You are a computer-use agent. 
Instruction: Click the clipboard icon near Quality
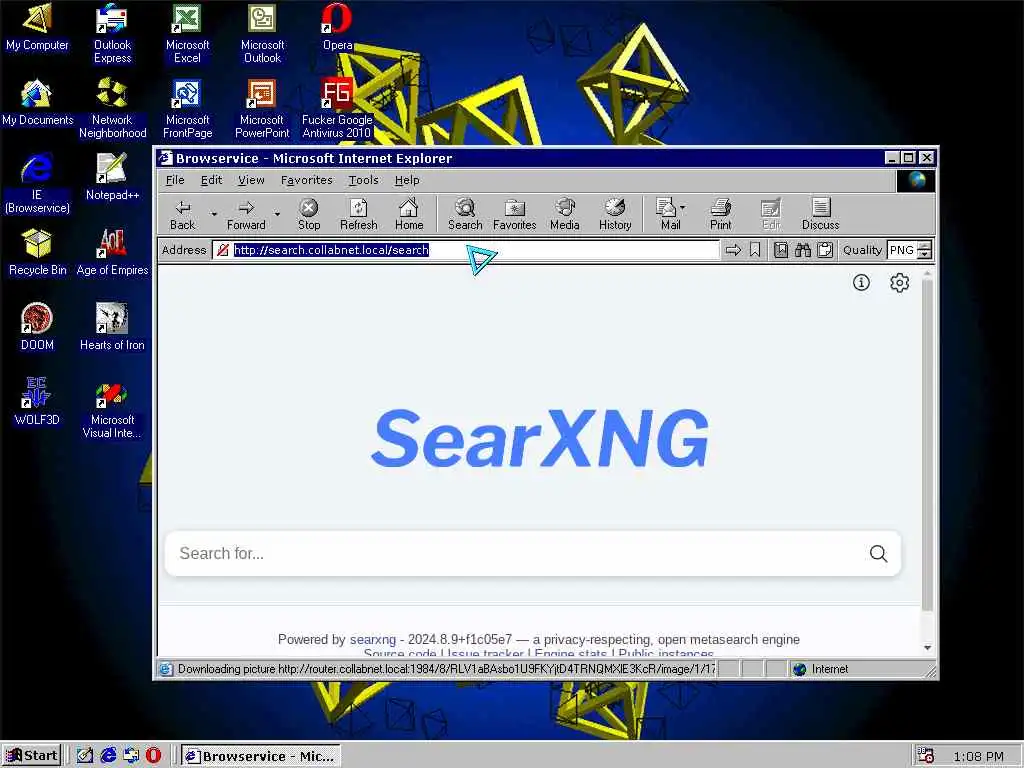click(825, 250)
